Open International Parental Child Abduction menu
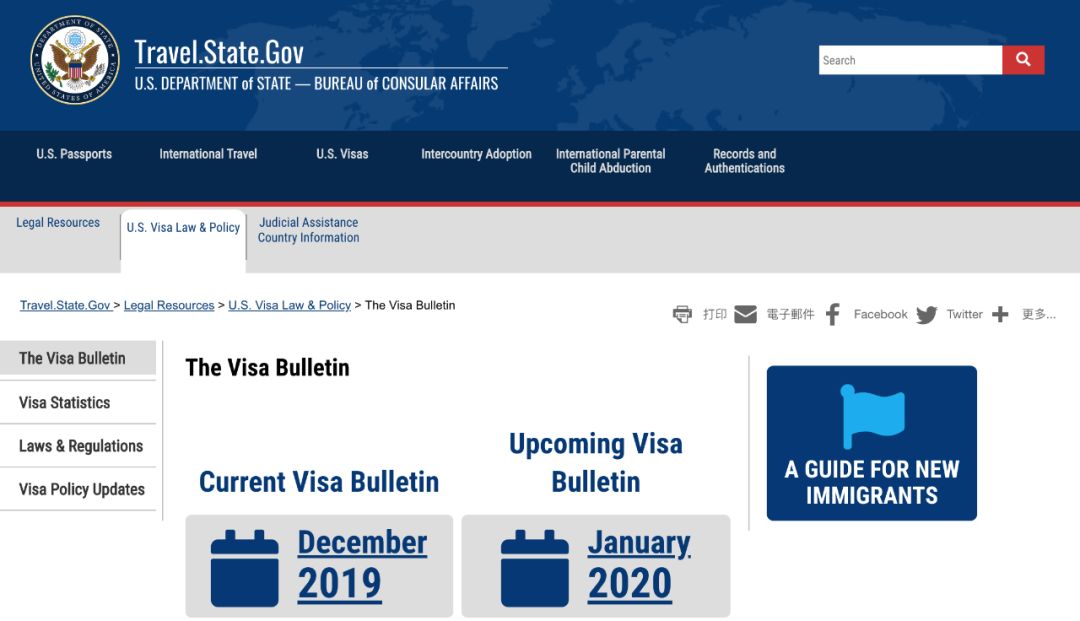 pos(610,160)
